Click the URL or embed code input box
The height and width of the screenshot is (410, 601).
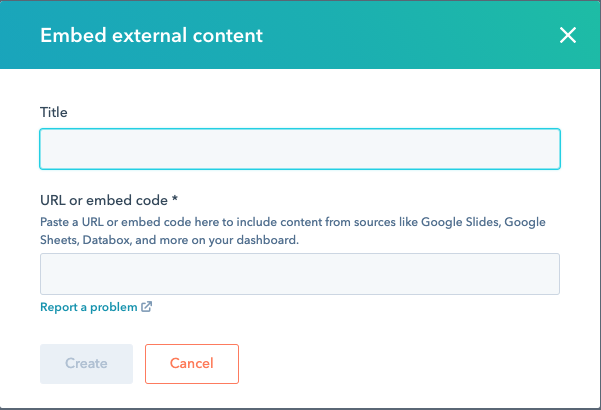300,274
